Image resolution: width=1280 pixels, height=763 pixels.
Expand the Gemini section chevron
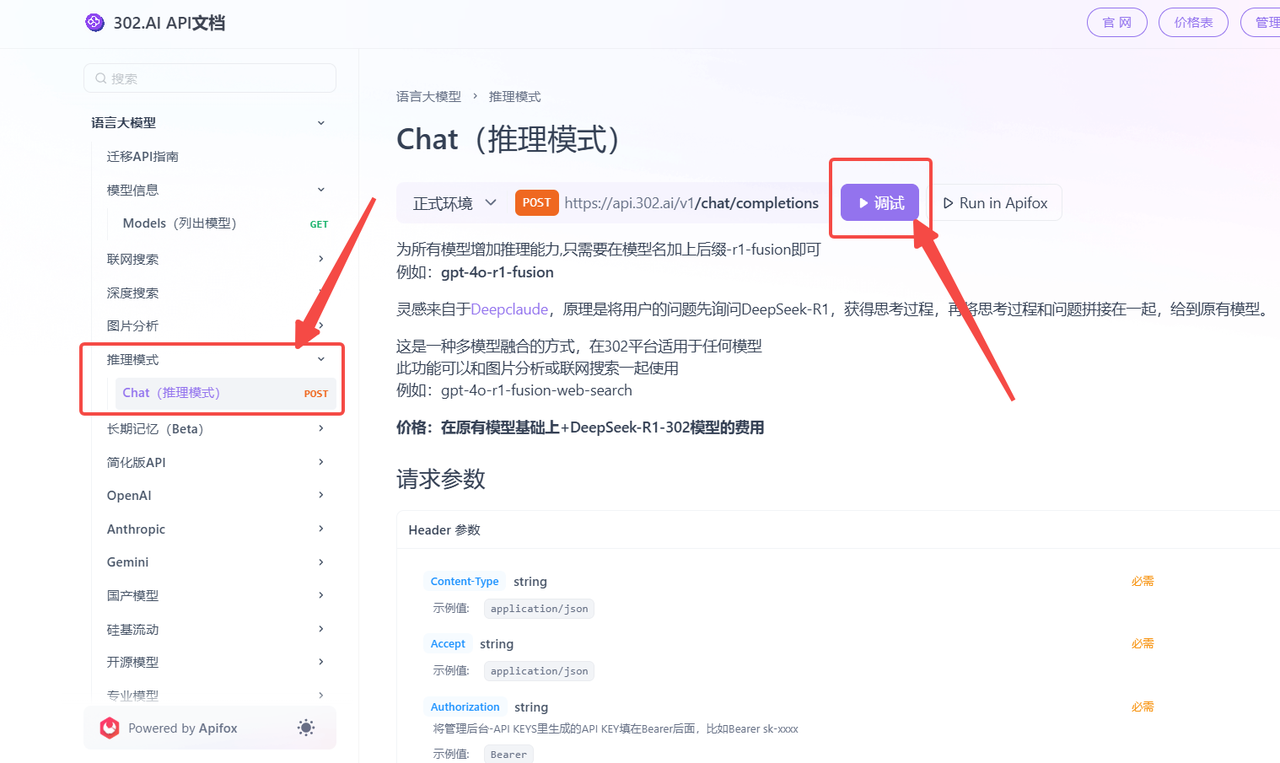click(x=321, y=562)
